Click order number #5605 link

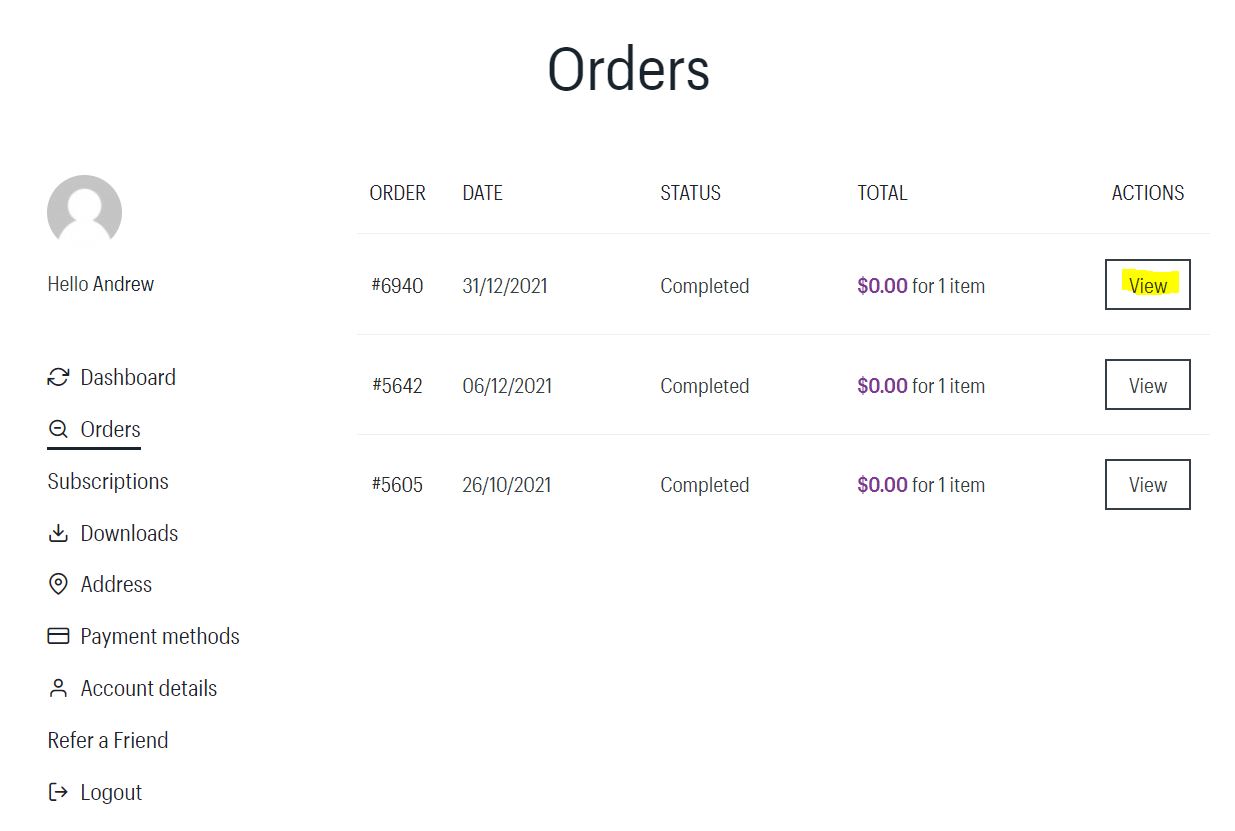397,485
